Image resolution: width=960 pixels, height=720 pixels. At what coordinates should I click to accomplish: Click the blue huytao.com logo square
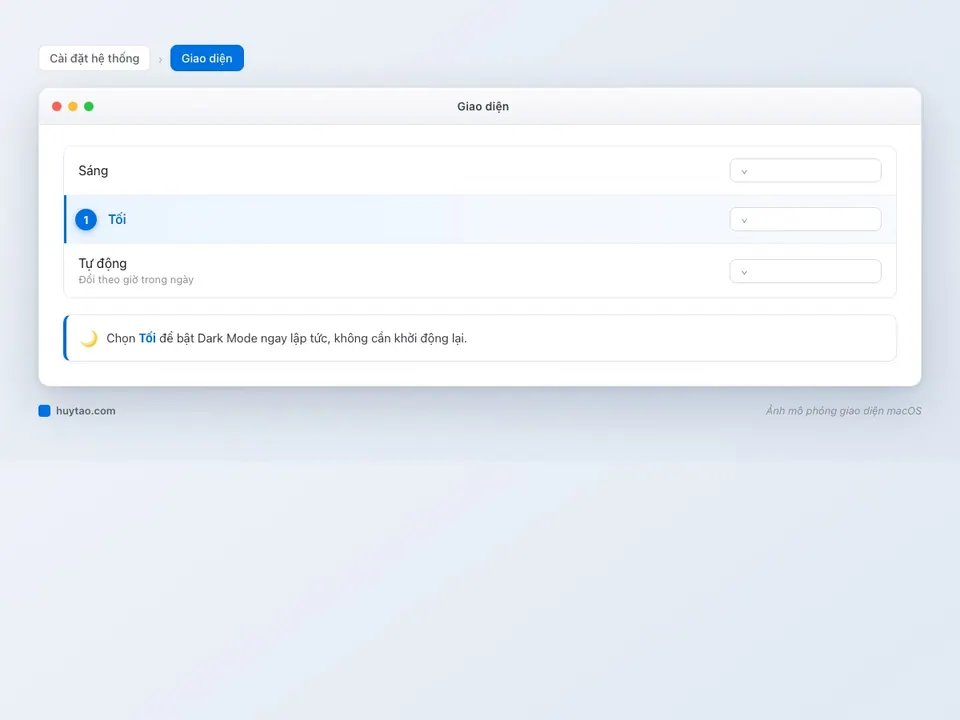pos(44,411)
